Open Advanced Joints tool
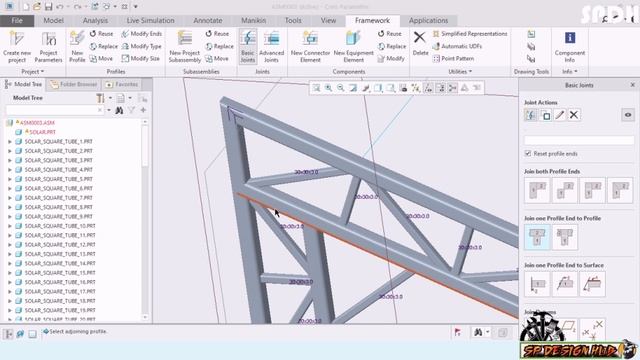 271,47
